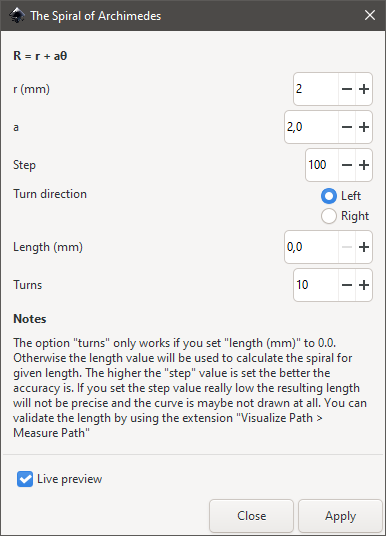The width and height of the screenshot is (386, 536).
Task: Select the Step number field
Action: tap(322, 165)
